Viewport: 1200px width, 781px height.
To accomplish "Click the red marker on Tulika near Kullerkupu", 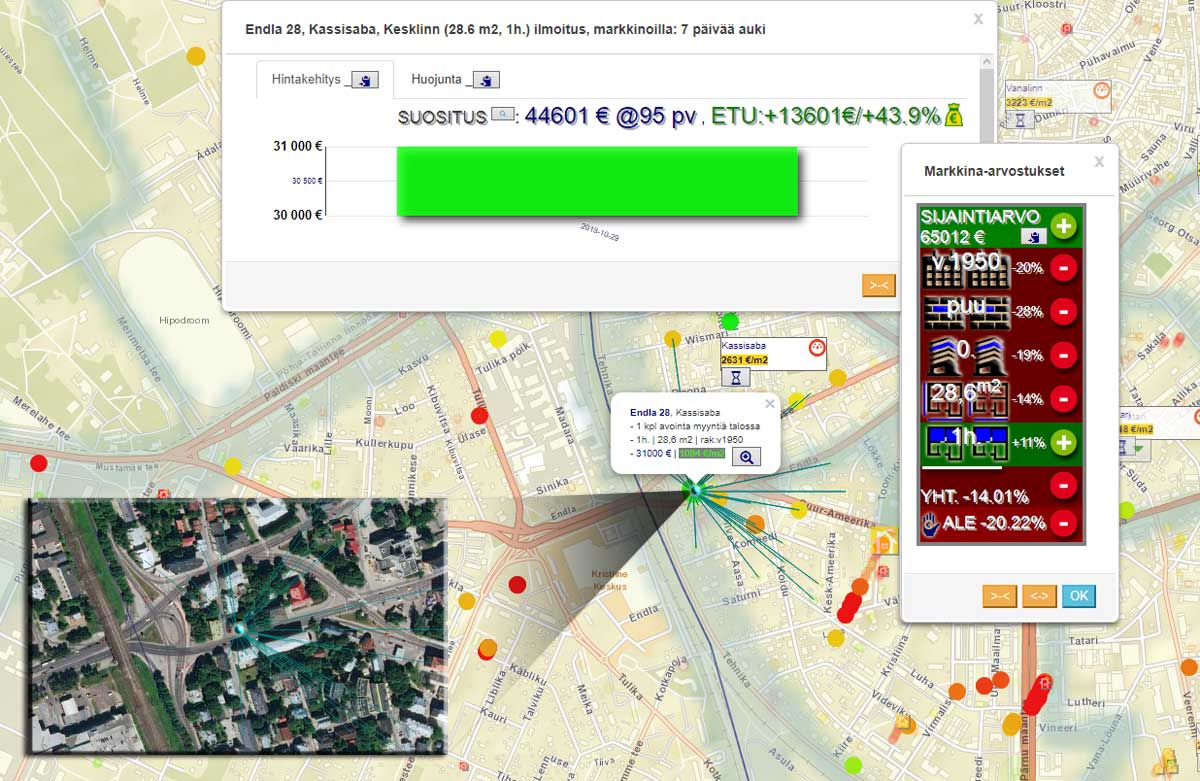I will (x=479, y=415).
